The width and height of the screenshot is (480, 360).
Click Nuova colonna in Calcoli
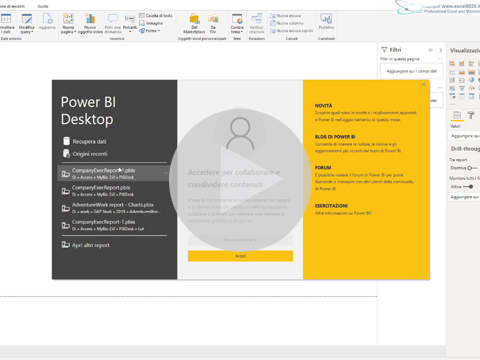tap(286, 23)
